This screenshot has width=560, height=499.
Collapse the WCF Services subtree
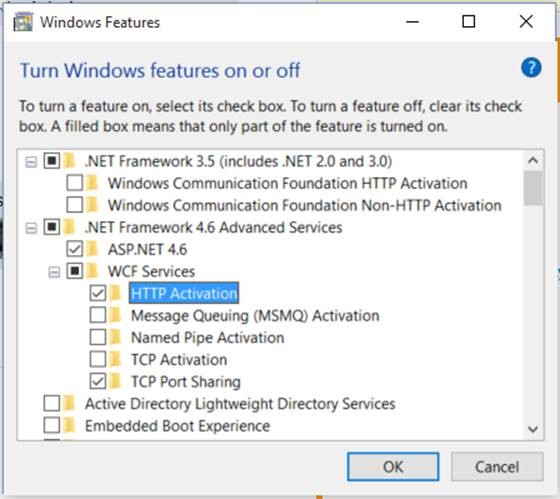(x=54, y=273)
